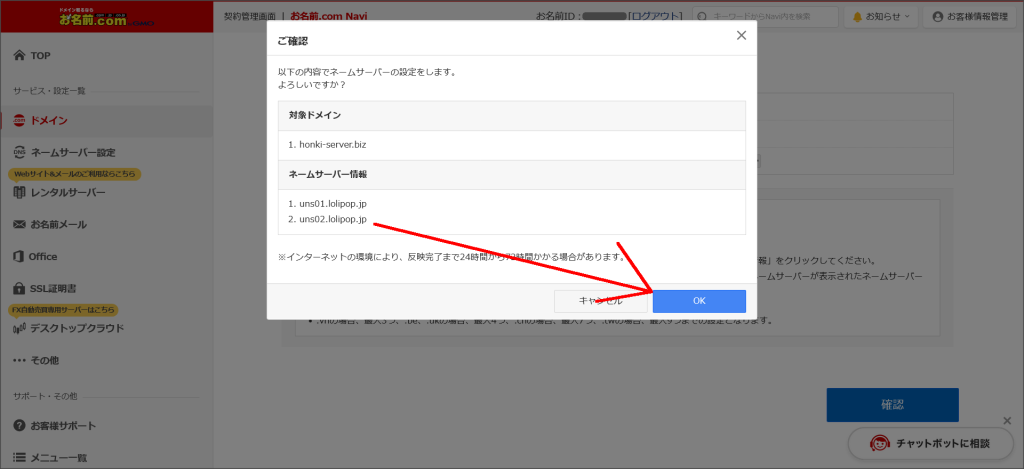Dismiss the chatbot widget with its X
This screenshot has height=469, width=1024.
pos(1007,420)
